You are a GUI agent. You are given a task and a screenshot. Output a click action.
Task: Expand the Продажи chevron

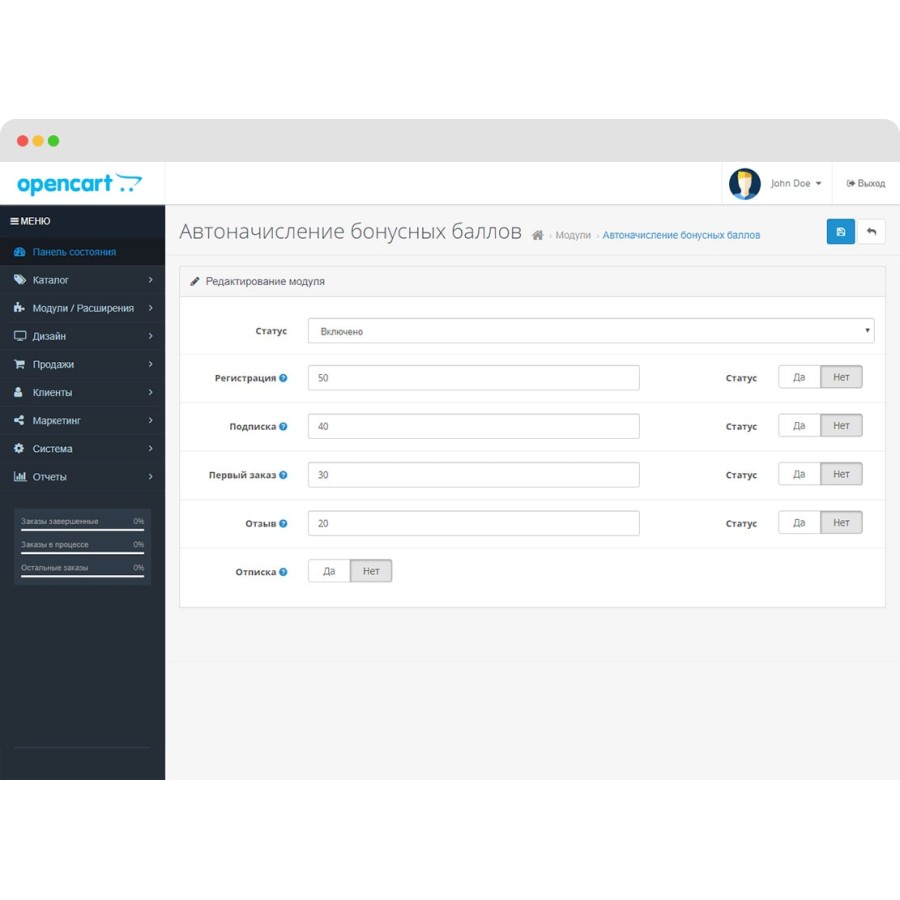[150, 364]
